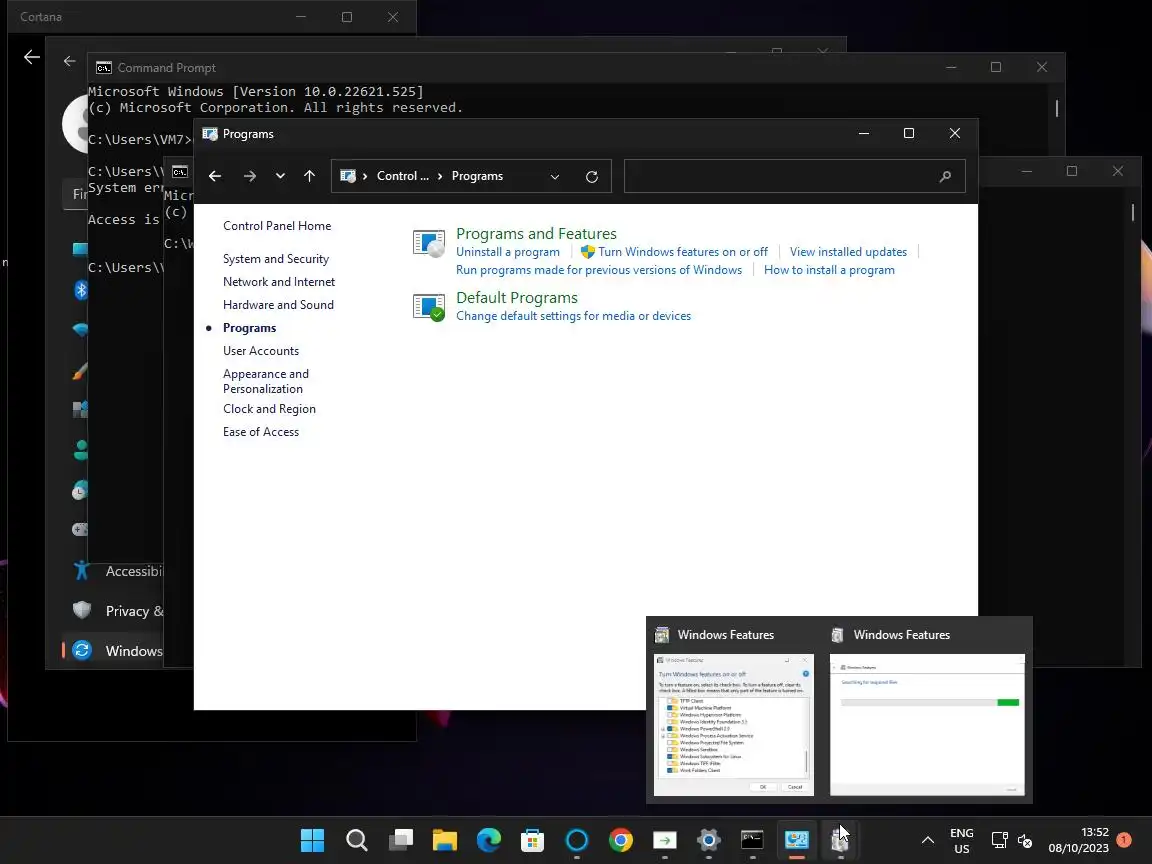
Task: Open Microsoft Store from taskbar
Action: click(533, 840)
